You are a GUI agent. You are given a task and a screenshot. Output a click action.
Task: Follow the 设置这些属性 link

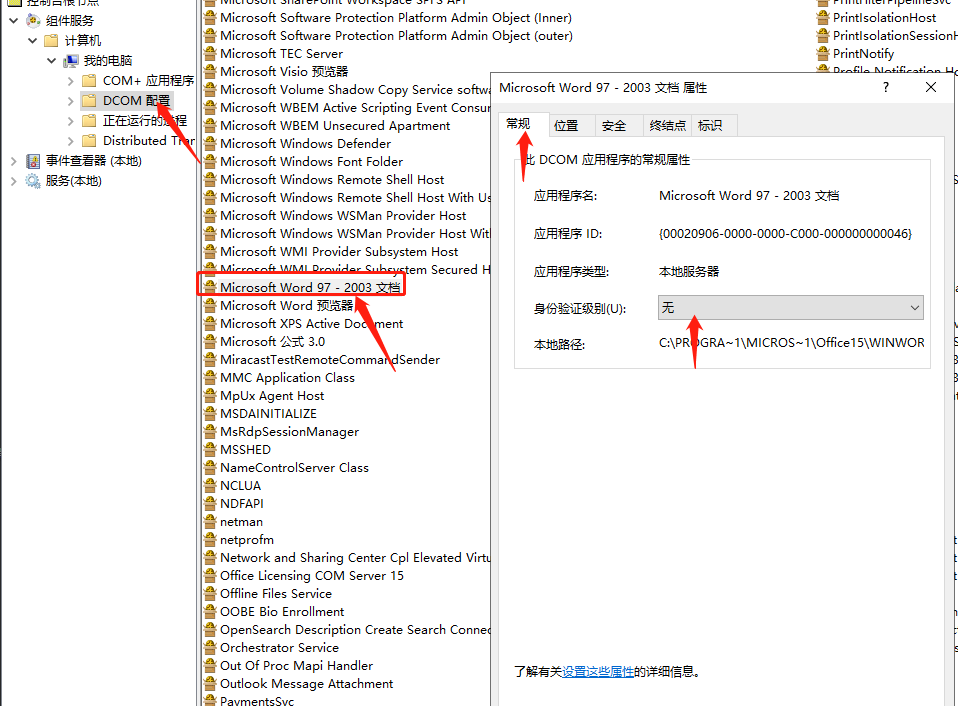pyautogui.click(x=598, y=672)
